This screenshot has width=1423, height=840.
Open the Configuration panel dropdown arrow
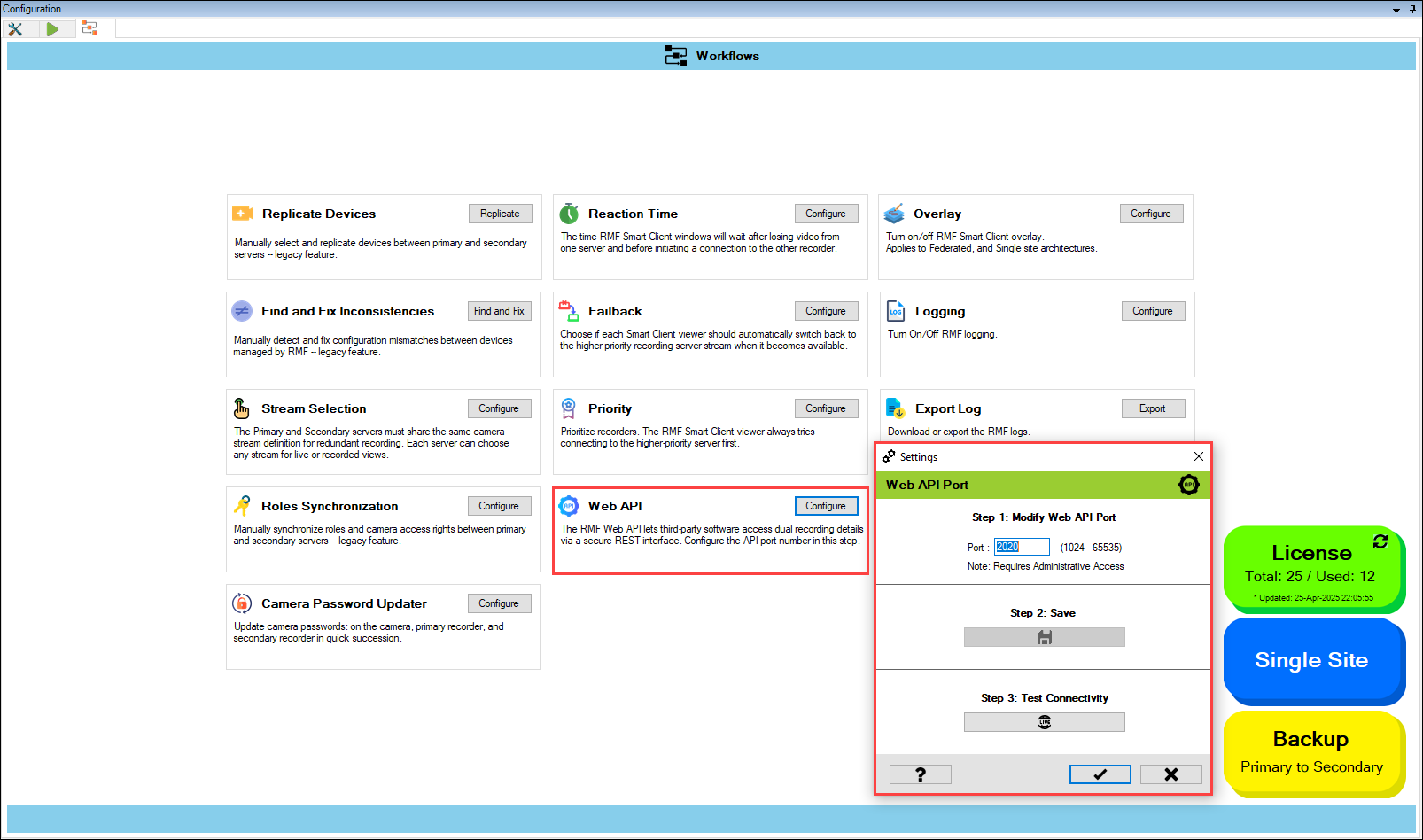pyautogui.click(x=1396, y=10)
